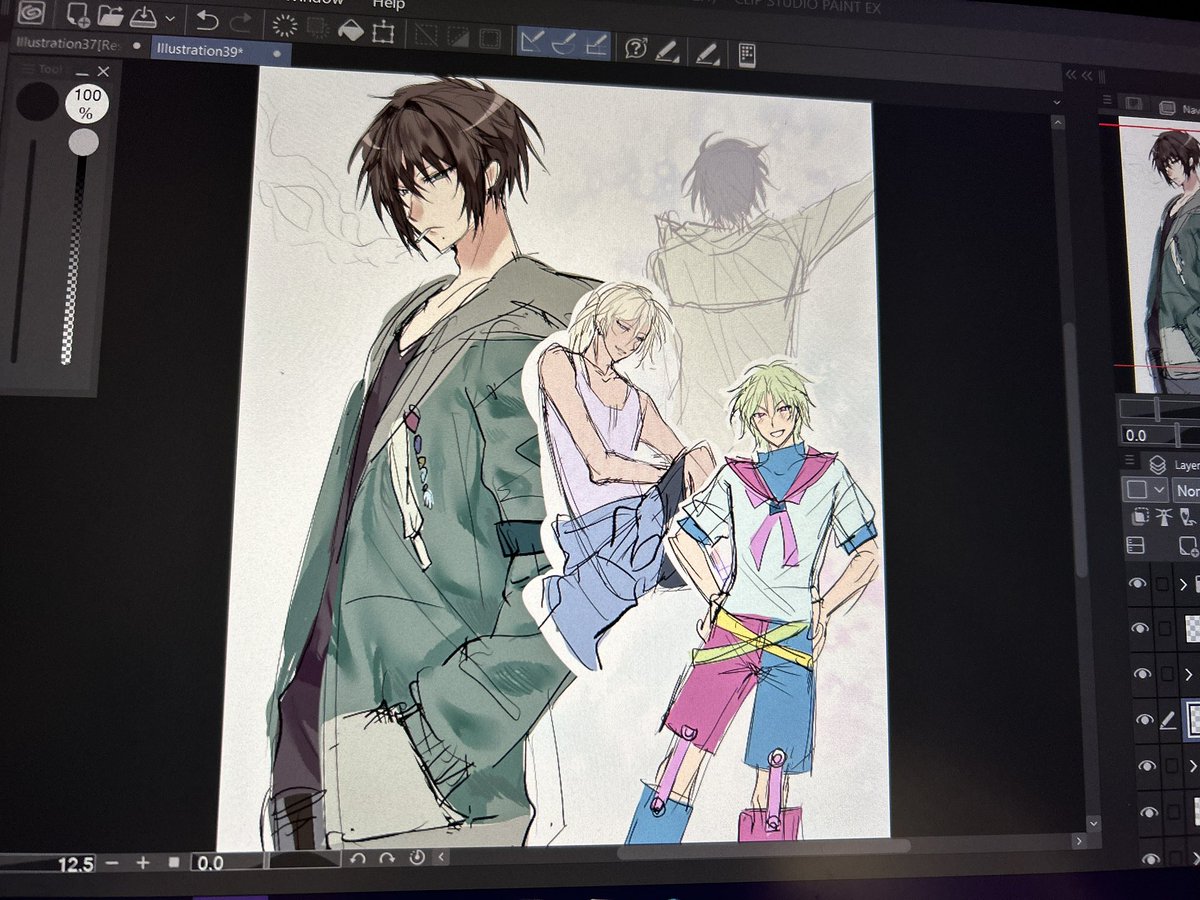This screenshot has width=1200, height=900.
Task: Minimize the floating Tool palette
Action: point(82,73)
